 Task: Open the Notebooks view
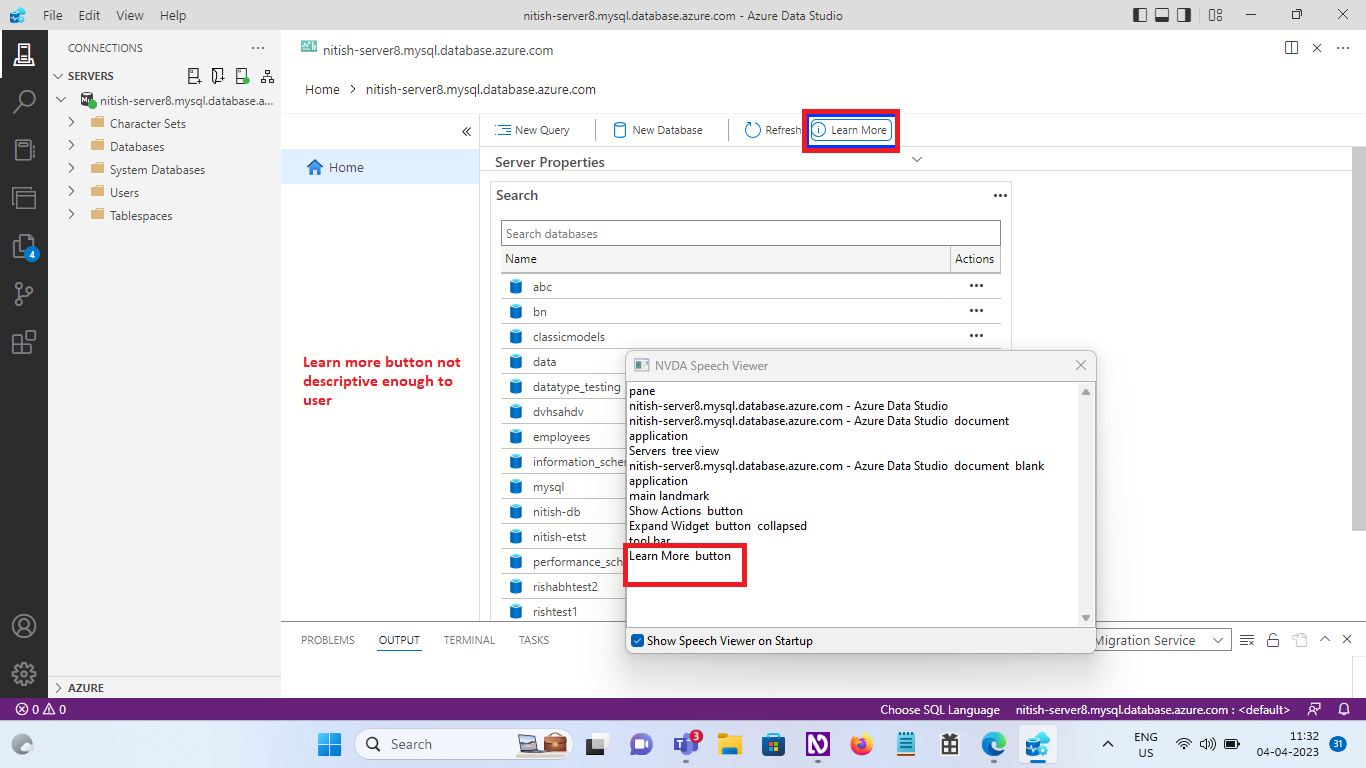[x=24, y=149]
